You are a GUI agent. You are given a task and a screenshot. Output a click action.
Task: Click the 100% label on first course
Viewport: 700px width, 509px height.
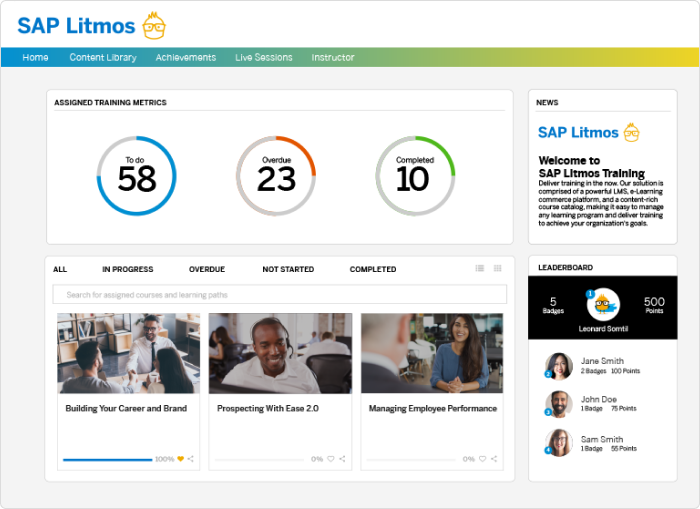[164, 459]
